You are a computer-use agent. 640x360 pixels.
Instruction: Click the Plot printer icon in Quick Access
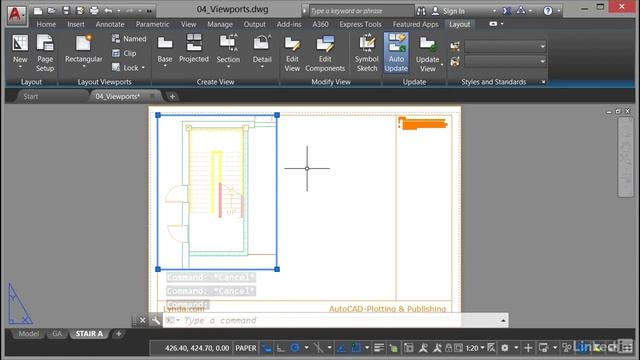[x=94, y=11]
